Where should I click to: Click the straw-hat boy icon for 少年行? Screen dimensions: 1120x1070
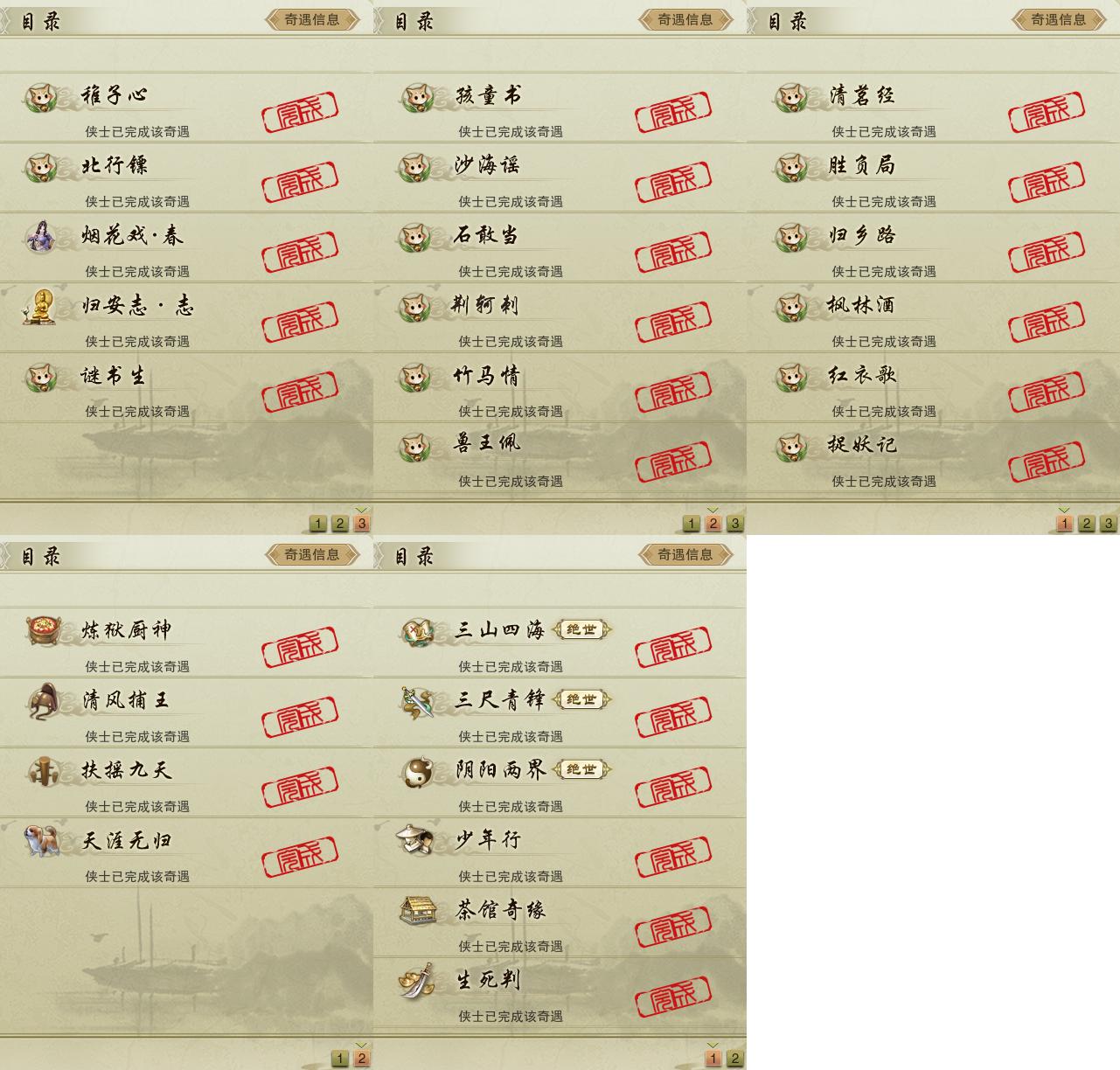pyautogui.click(x=414, y=840)
